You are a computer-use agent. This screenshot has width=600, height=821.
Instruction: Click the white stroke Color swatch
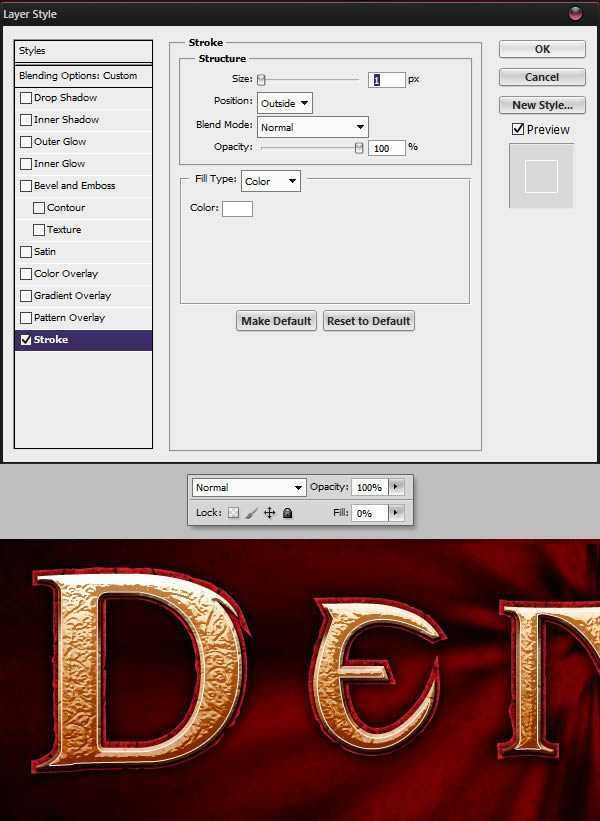pyautogui.click(x=237, y=208)
